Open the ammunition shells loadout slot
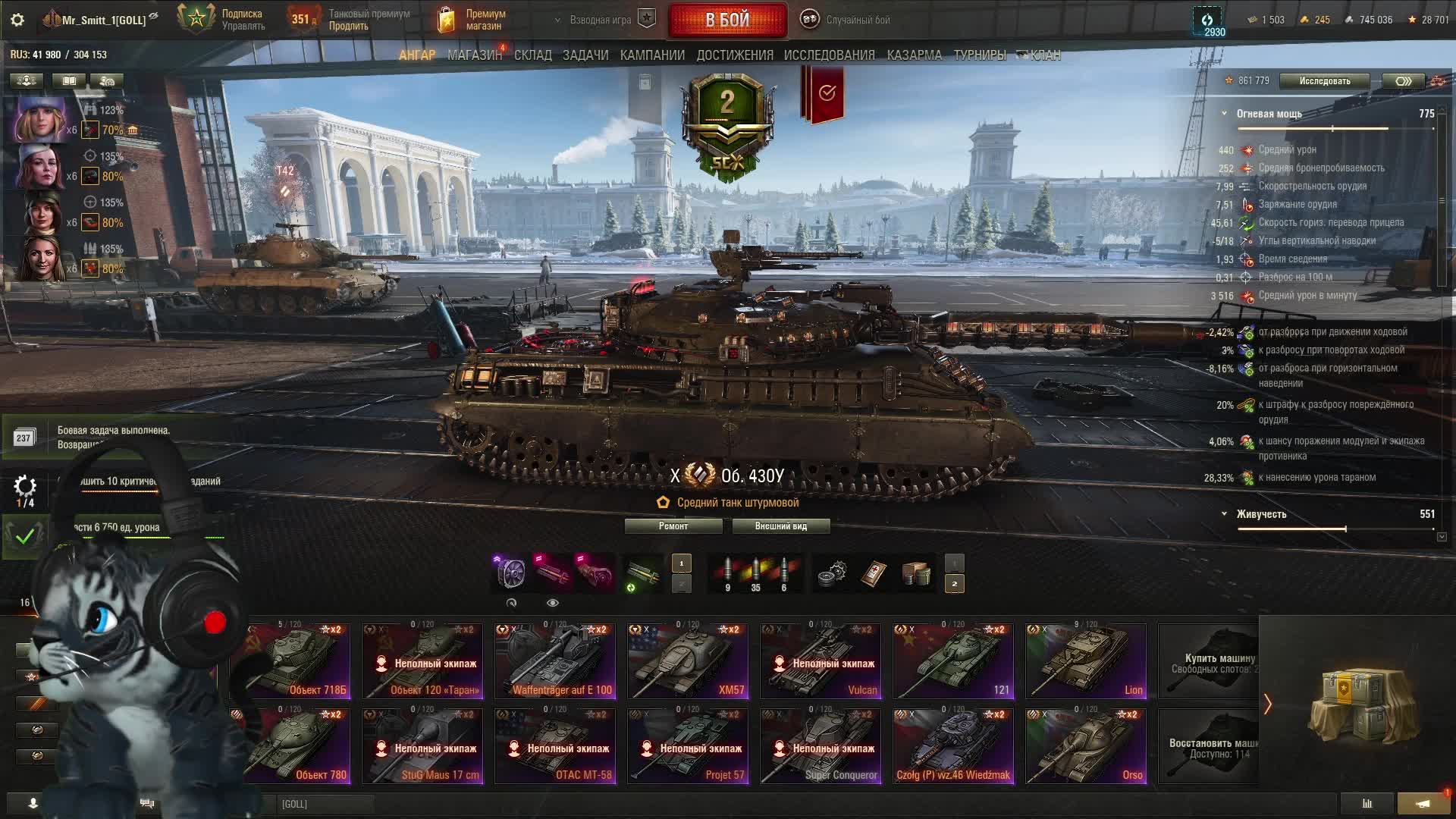Screen dimensions: 1456x819 tap(755, 574)
